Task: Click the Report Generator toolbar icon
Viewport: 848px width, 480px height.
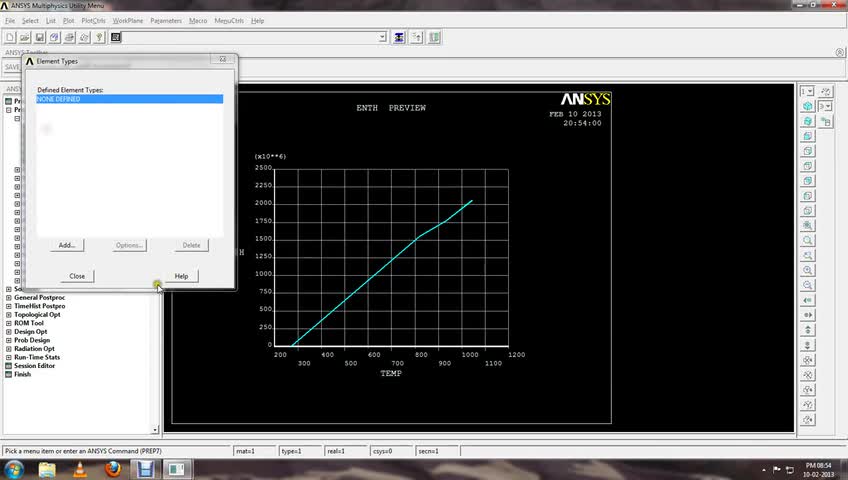Action: point(84,37)
